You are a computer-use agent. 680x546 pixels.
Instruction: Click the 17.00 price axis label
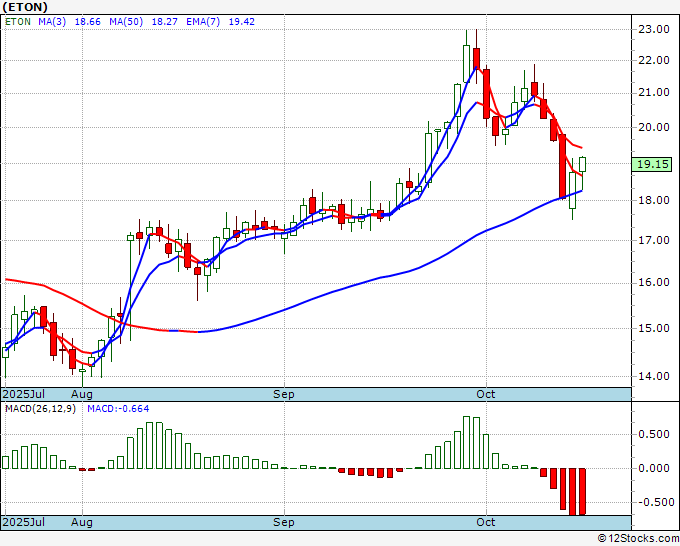(654, 240)
